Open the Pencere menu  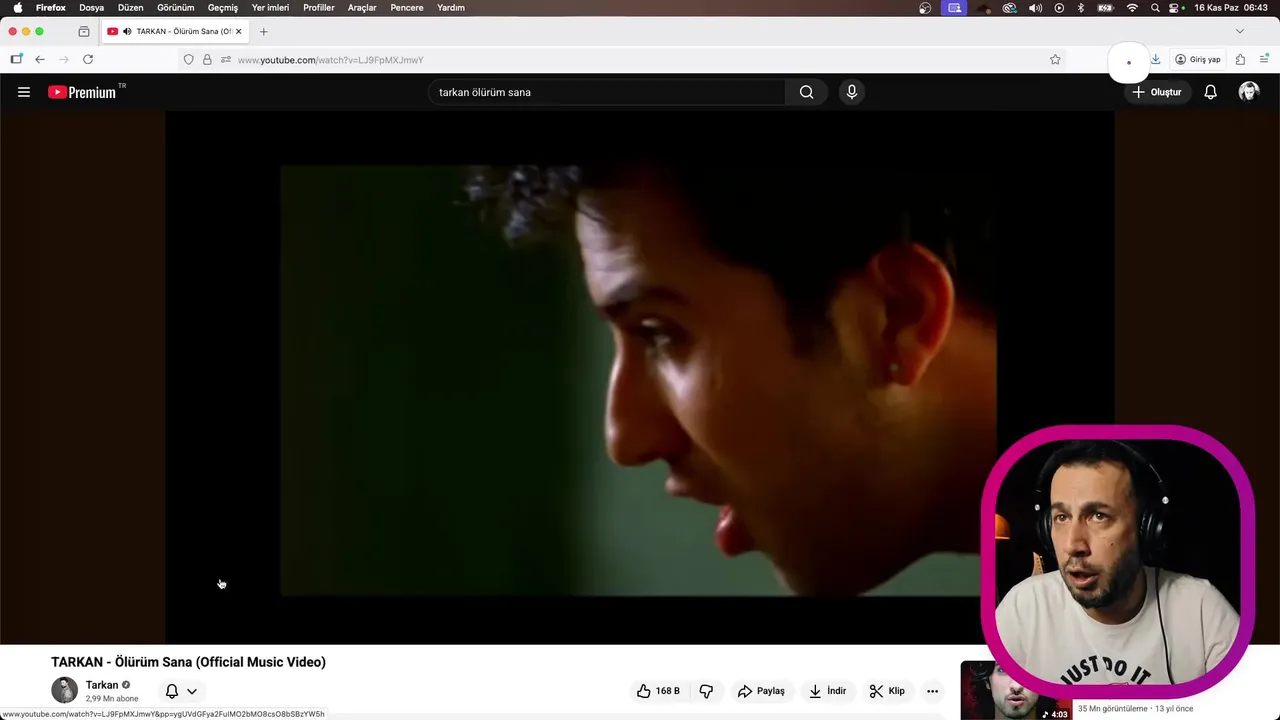pos(407,8)
